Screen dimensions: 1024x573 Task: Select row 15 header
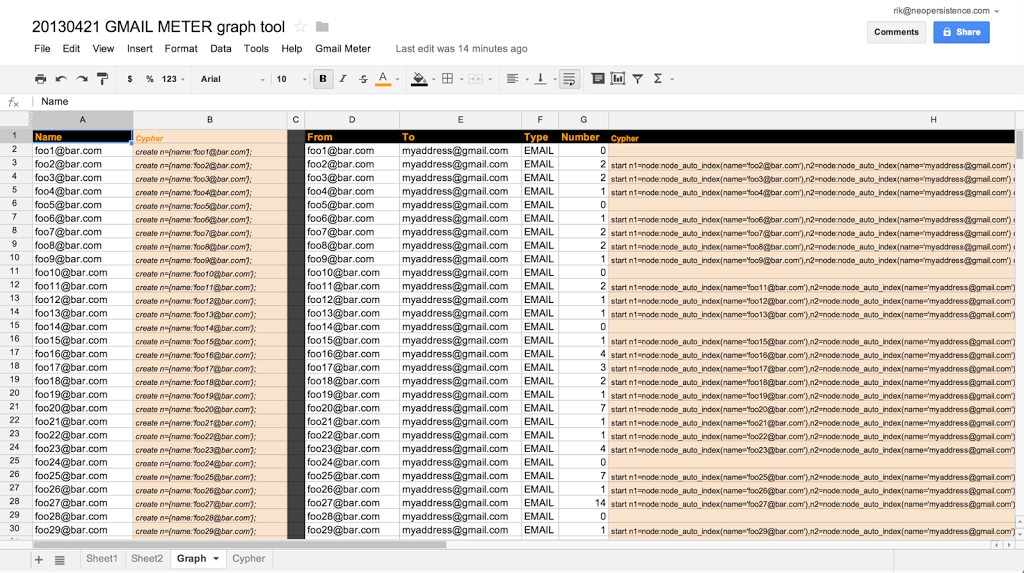14,325
